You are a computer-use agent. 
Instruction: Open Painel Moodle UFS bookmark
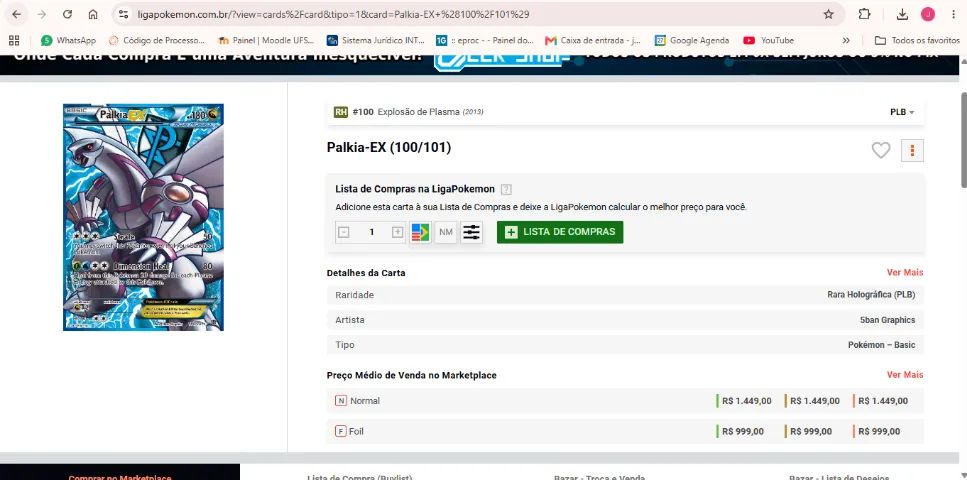tap(266, 40)
